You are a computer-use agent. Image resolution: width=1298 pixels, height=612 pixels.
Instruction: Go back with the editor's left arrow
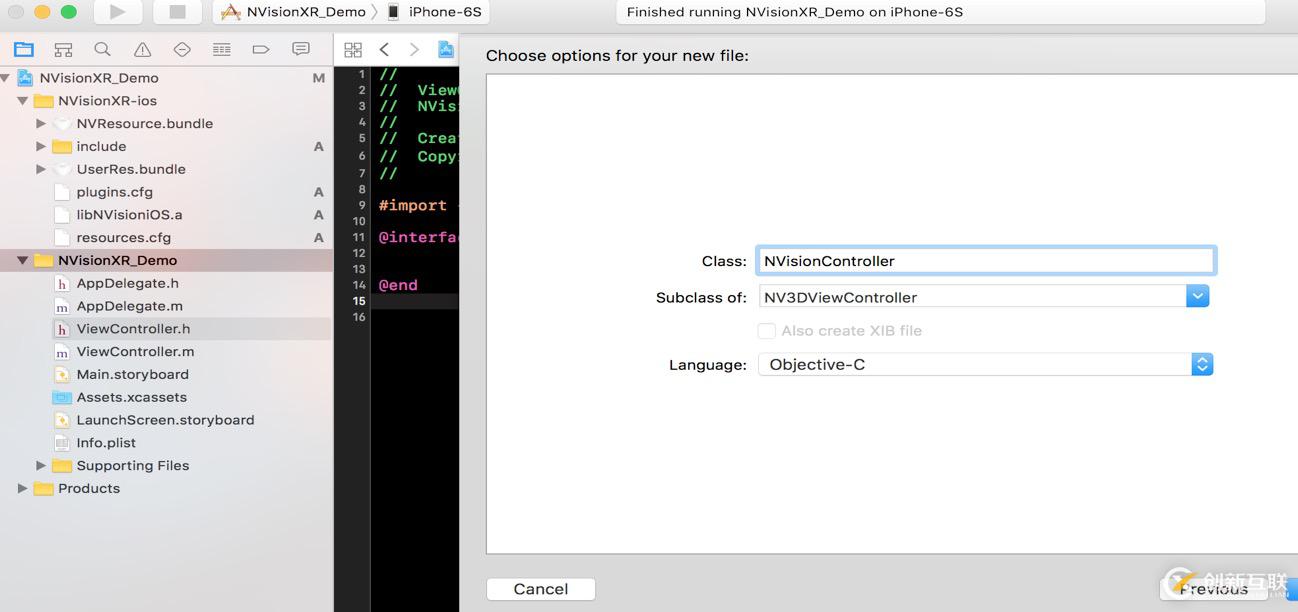coord(384,49)
